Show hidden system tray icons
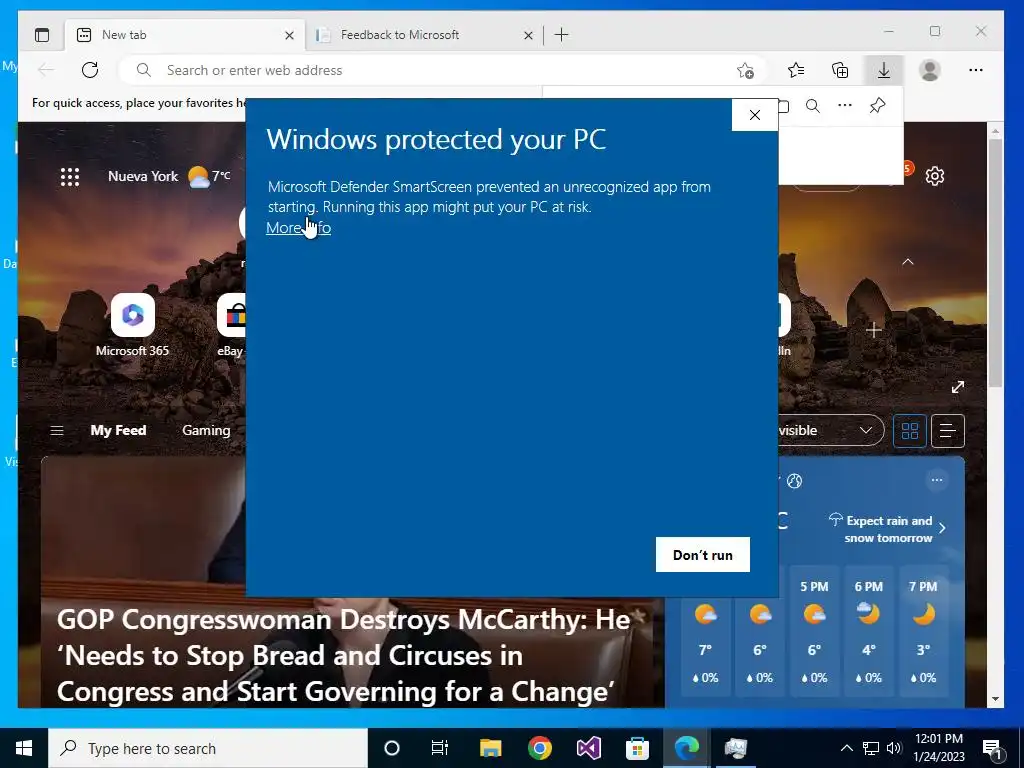The image size is (1024, 768). 846,748
